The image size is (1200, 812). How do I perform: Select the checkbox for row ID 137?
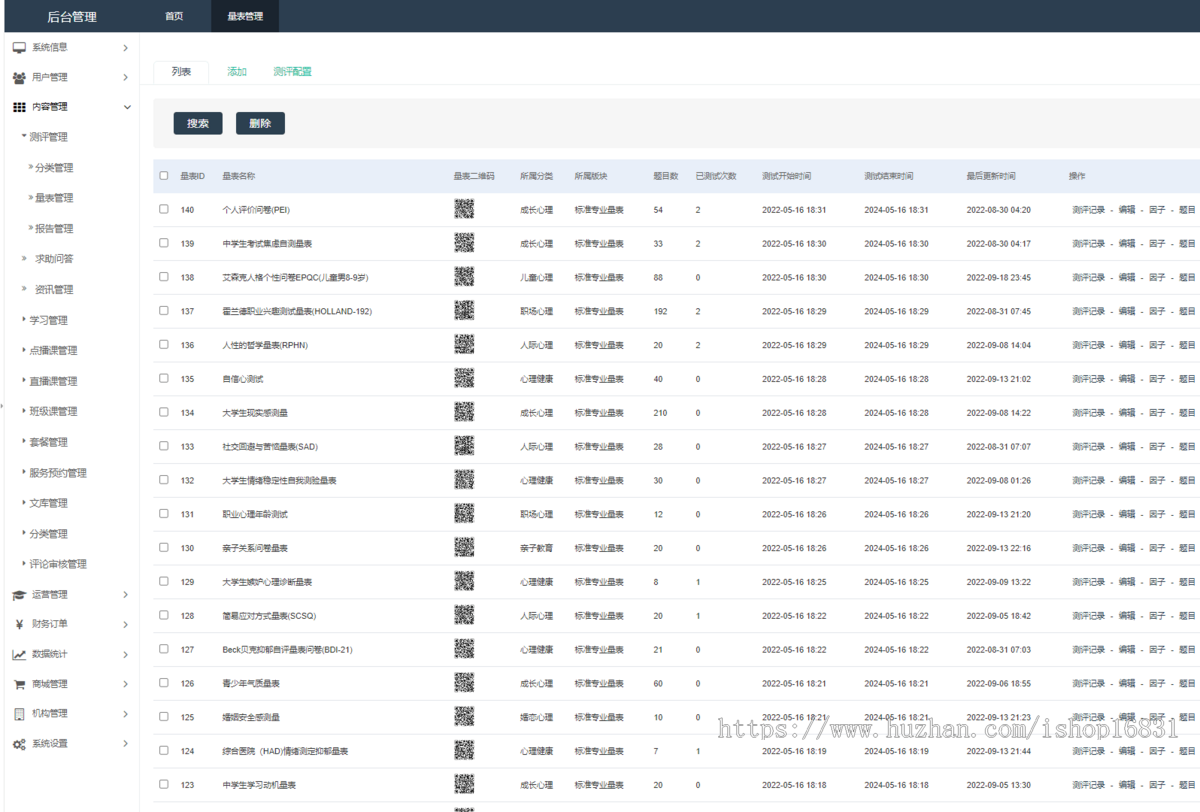tap(164, 311)
